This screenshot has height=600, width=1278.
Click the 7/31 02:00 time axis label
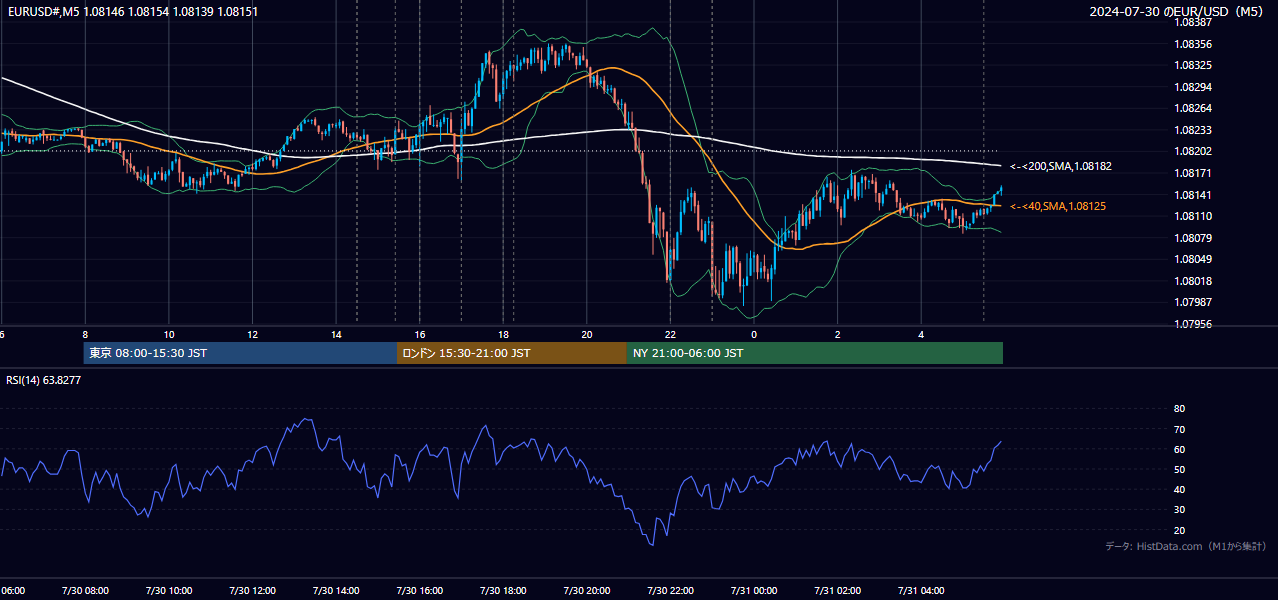point(838,591)
